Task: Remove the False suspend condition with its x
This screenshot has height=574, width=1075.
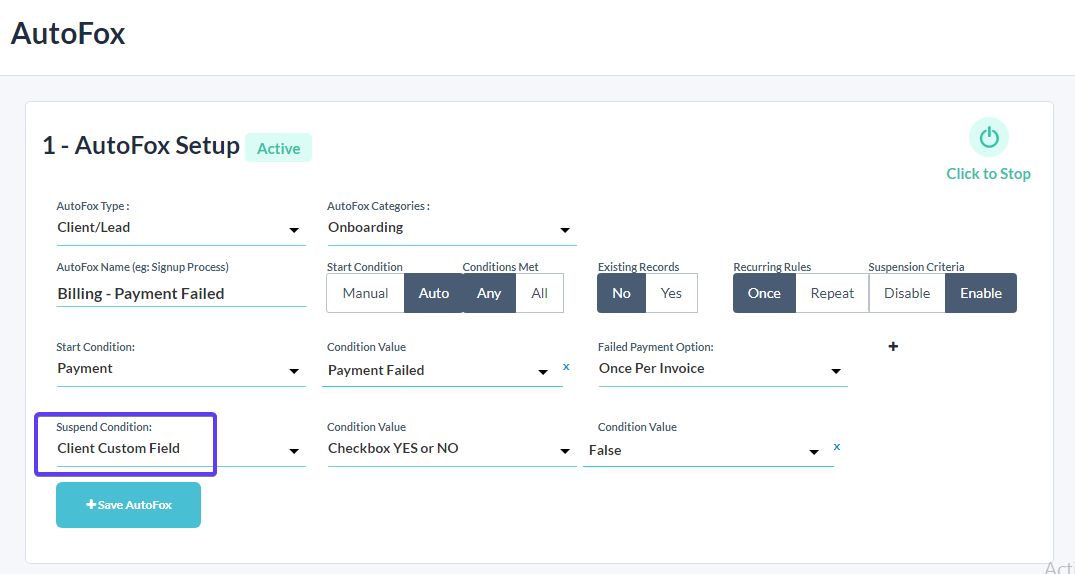Action: [837, 446]
